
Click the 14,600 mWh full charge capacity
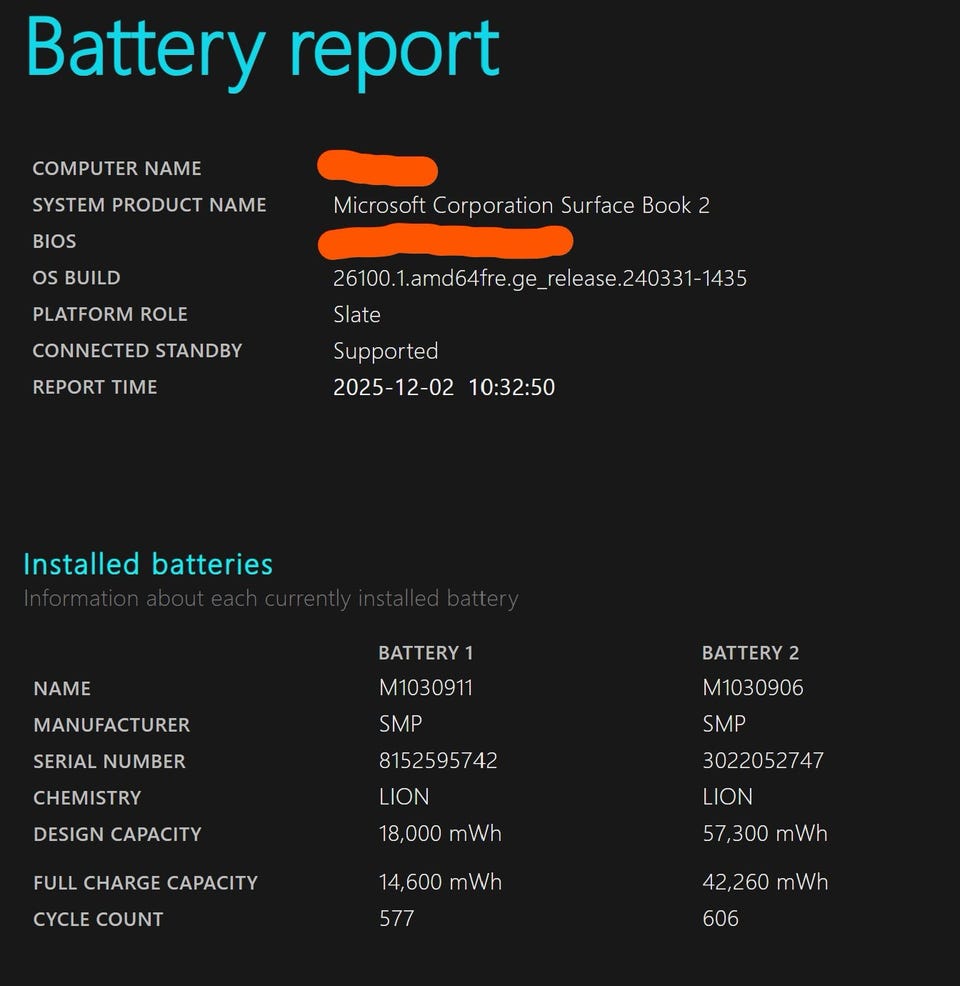point(440,882)
